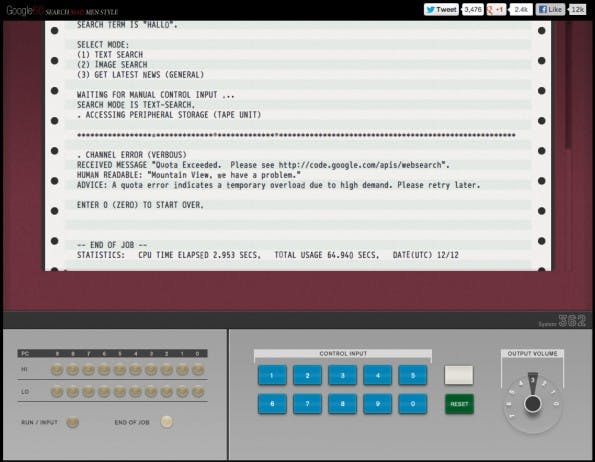Click "(3) GET LATEST NEWS (GENERAL)" line
This screenshot has height=462, width=595.
click(140, 75)
